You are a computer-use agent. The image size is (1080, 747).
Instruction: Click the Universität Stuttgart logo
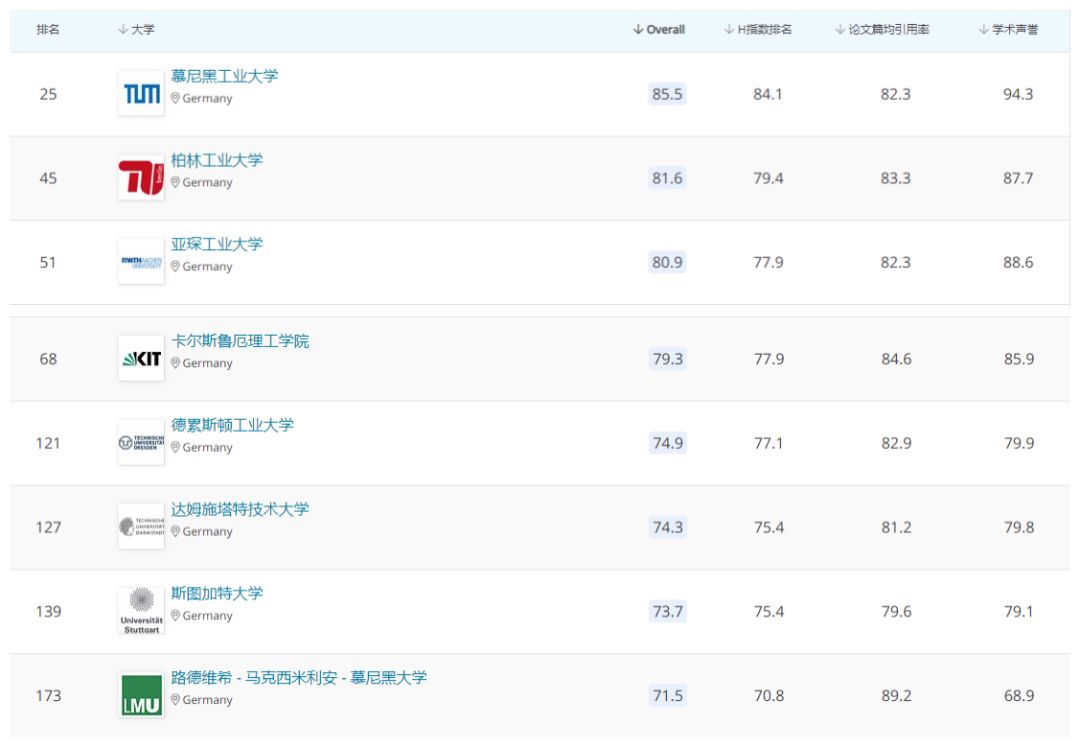coord(141,611)
